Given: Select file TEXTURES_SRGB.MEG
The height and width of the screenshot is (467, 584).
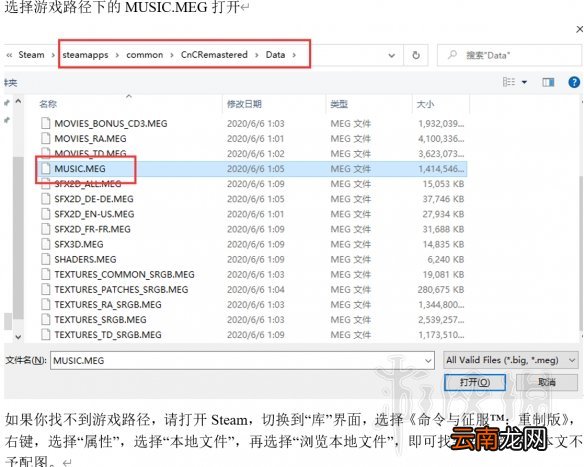Looking at the screenshot, I should pyautogui.click(x=101, y=320).
